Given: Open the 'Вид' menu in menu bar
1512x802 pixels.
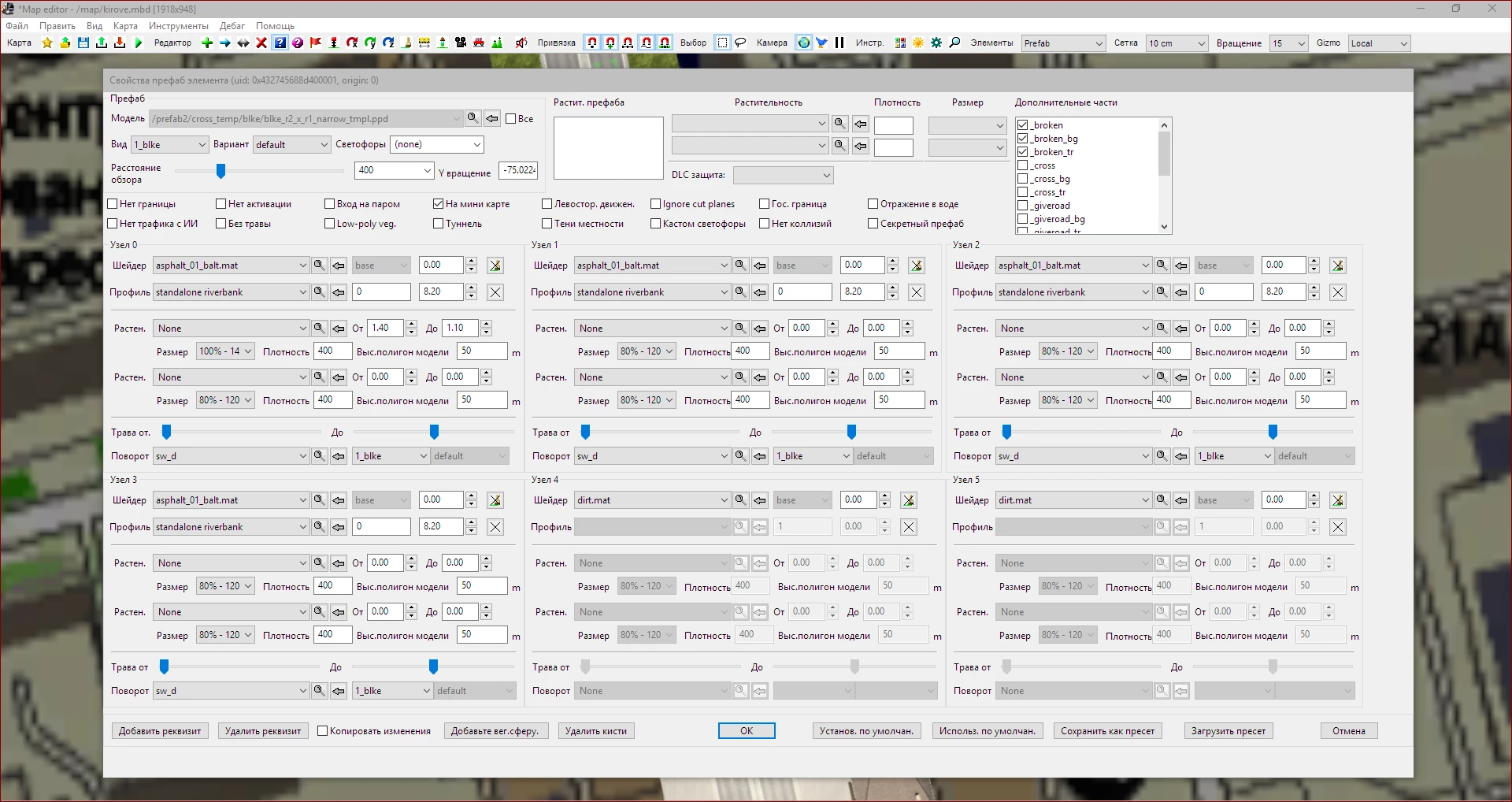Looking at the screenshot, I should (x=94, y=26).
